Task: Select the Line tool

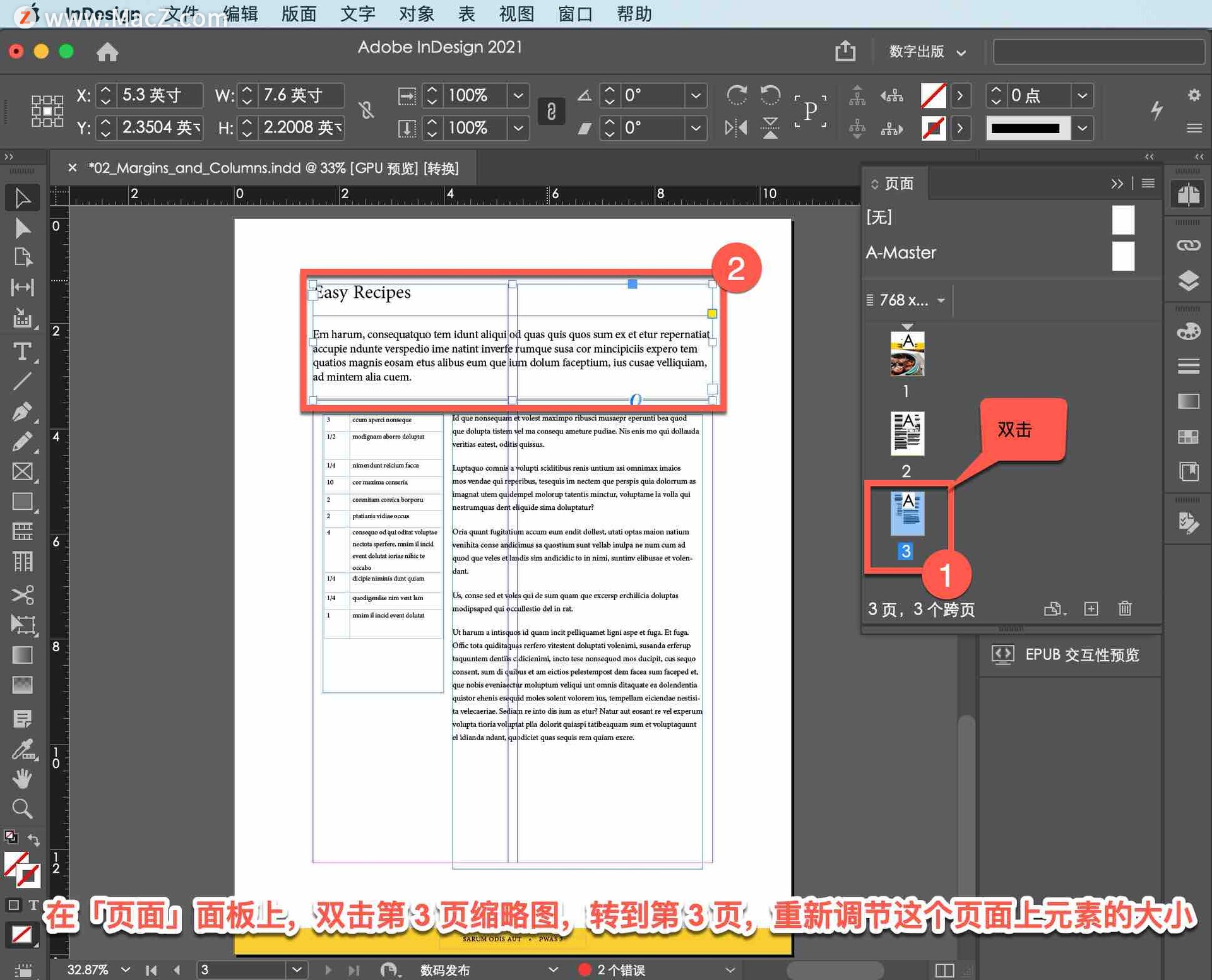Action: (x=22, y=381)
